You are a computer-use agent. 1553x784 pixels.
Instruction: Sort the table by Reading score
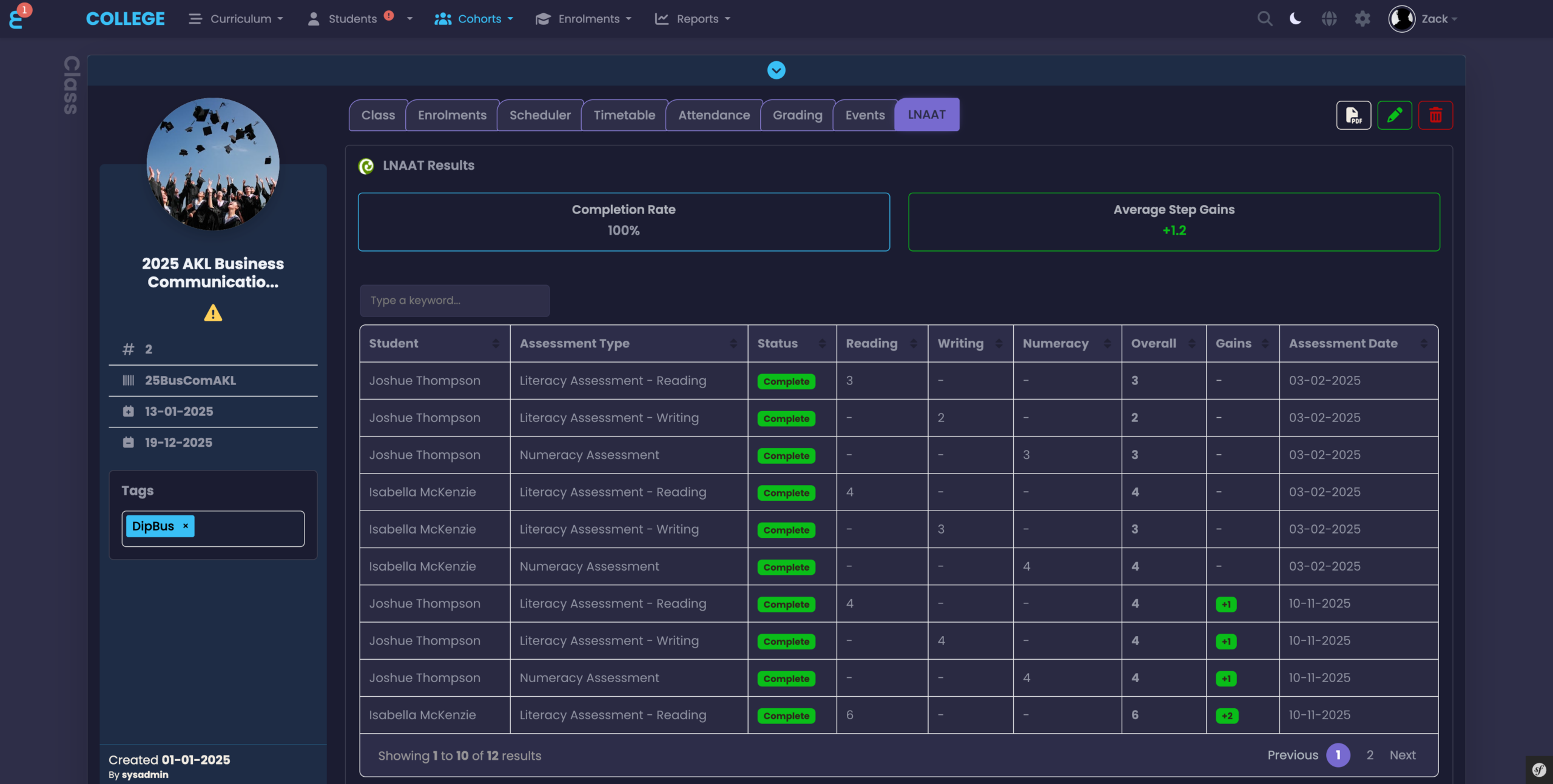(912, 343)
